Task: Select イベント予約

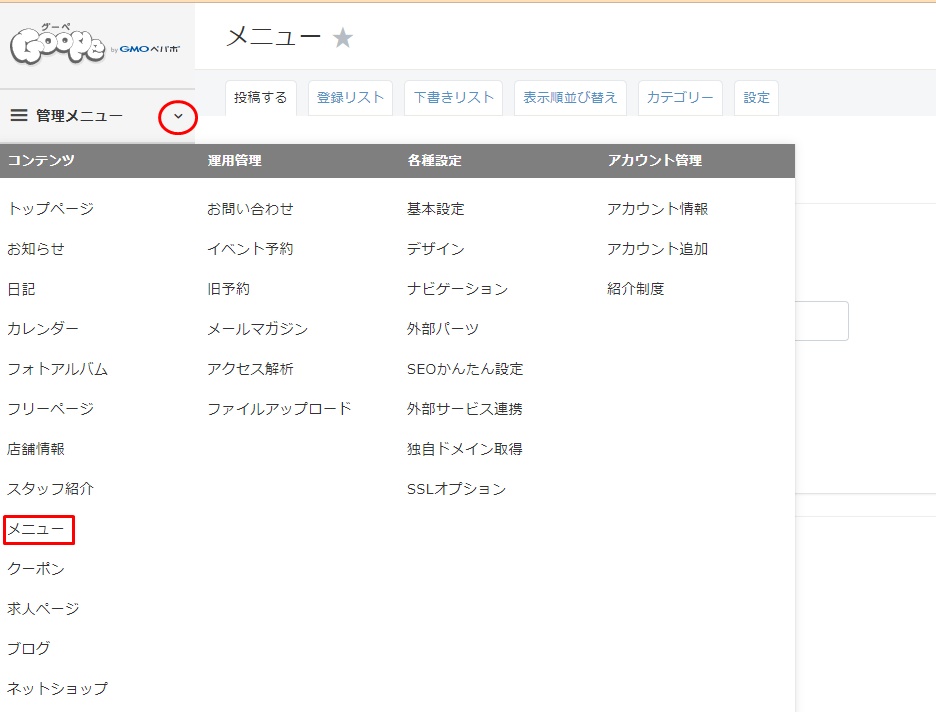Action: tap(250, 249)
